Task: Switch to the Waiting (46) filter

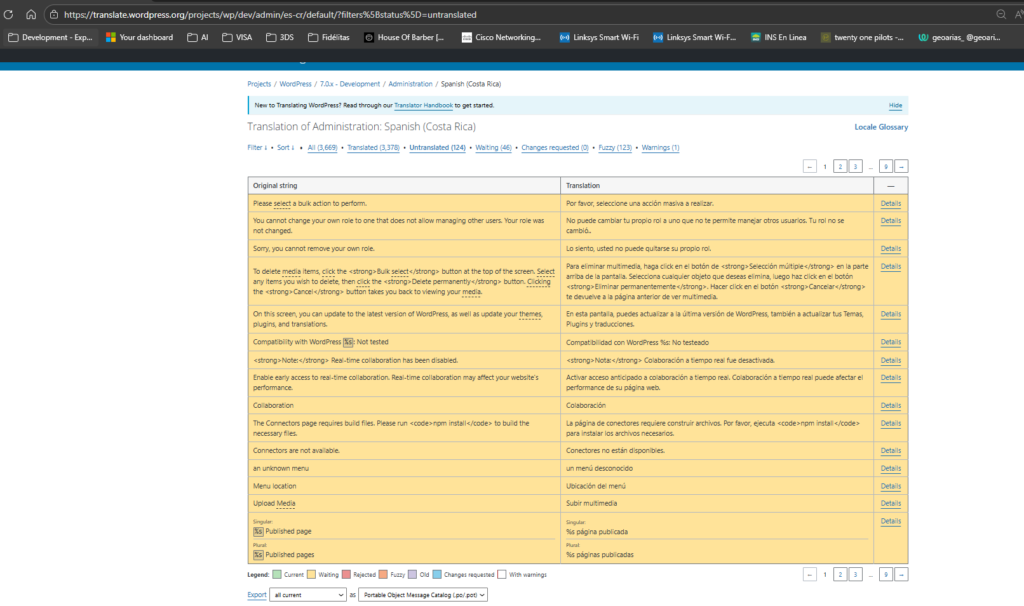Action: click(493, 148)
